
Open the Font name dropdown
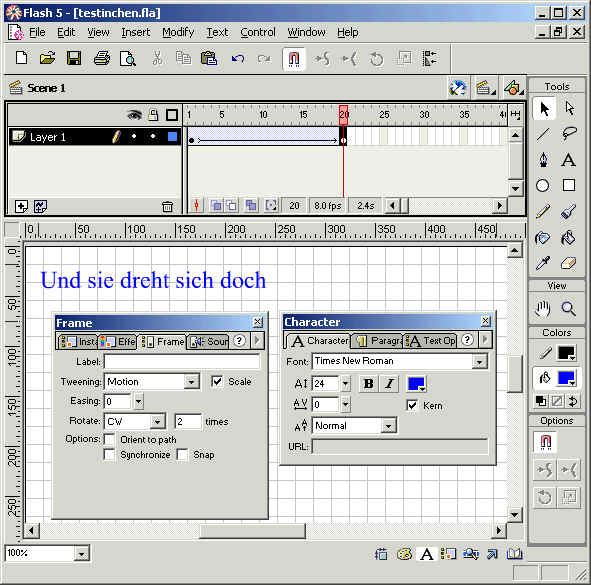(x=479, y=363)
